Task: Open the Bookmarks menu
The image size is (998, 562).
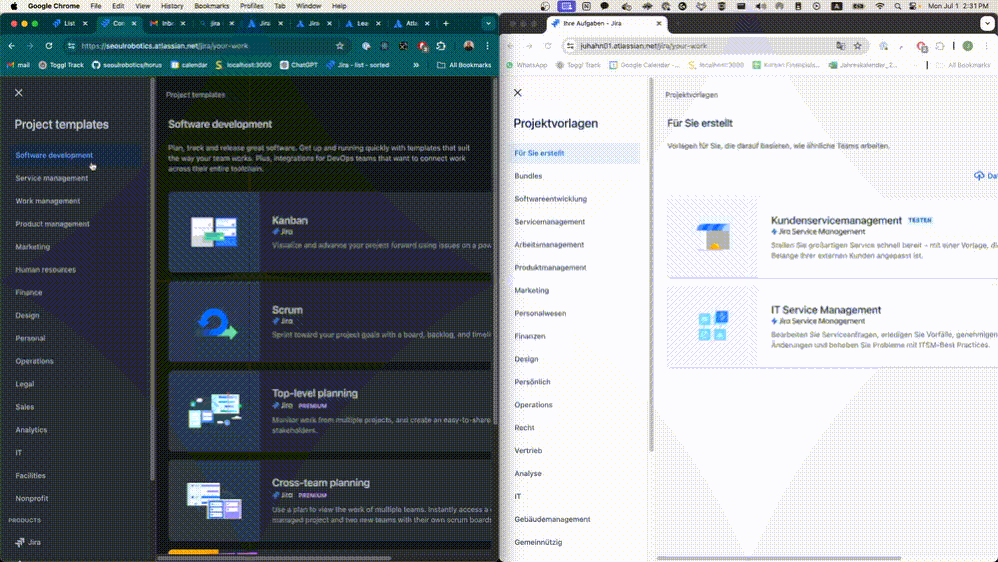Action: pyautogui.click(x=211, y=6)
